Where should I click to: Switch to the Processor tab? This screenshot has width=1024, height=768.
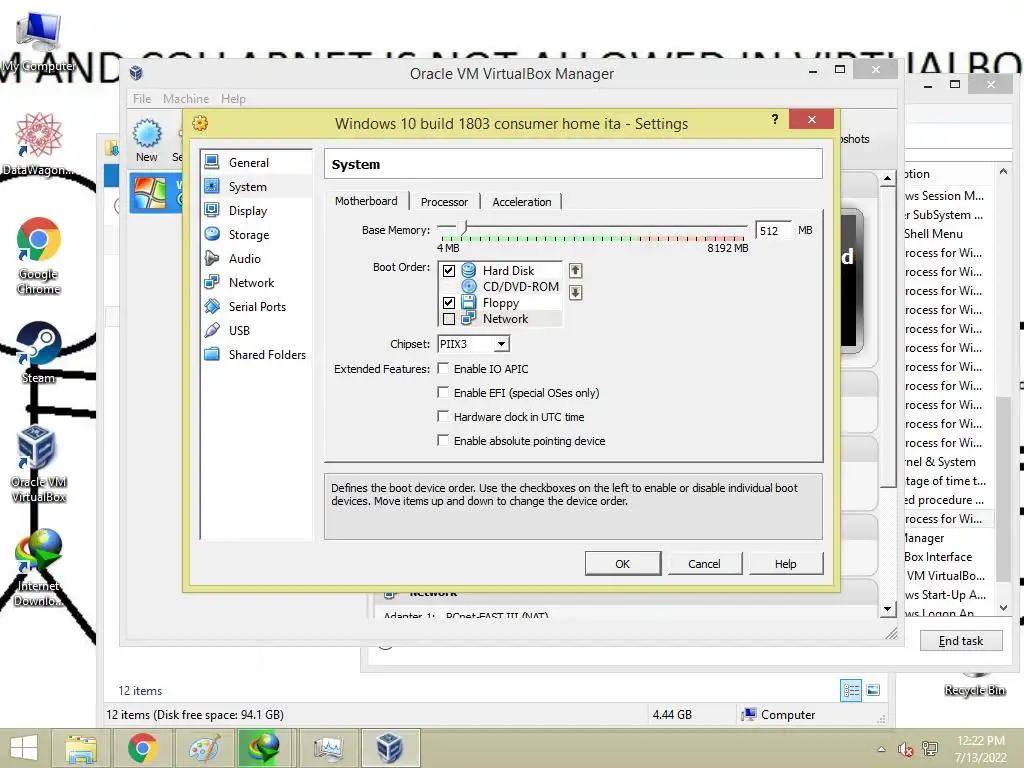pyautogui.click(x=444, y=202)
